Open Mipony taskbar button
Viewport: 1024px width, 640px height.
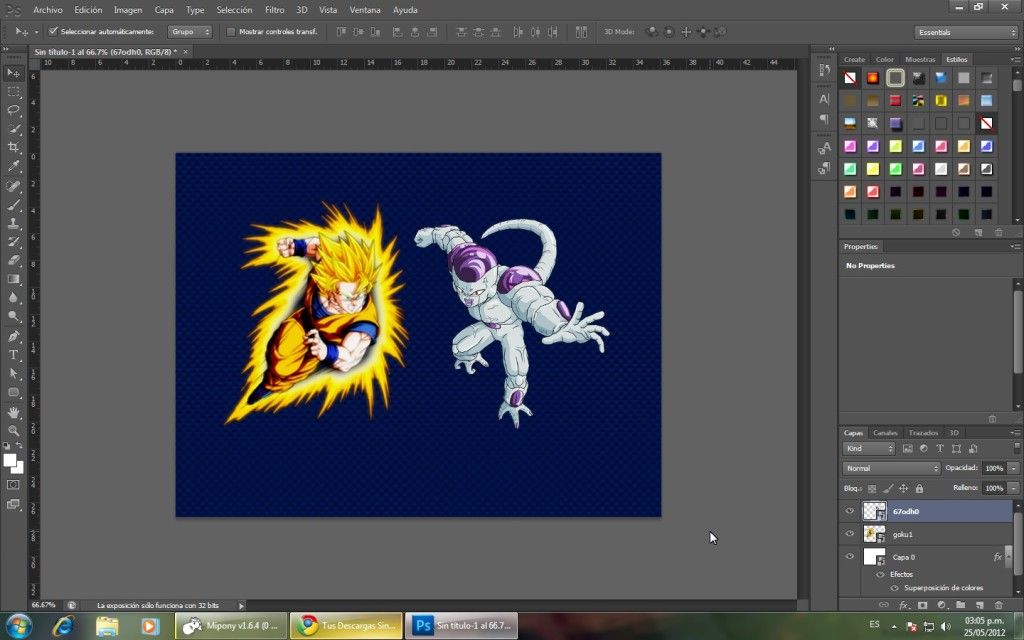(x=231, y=626)
